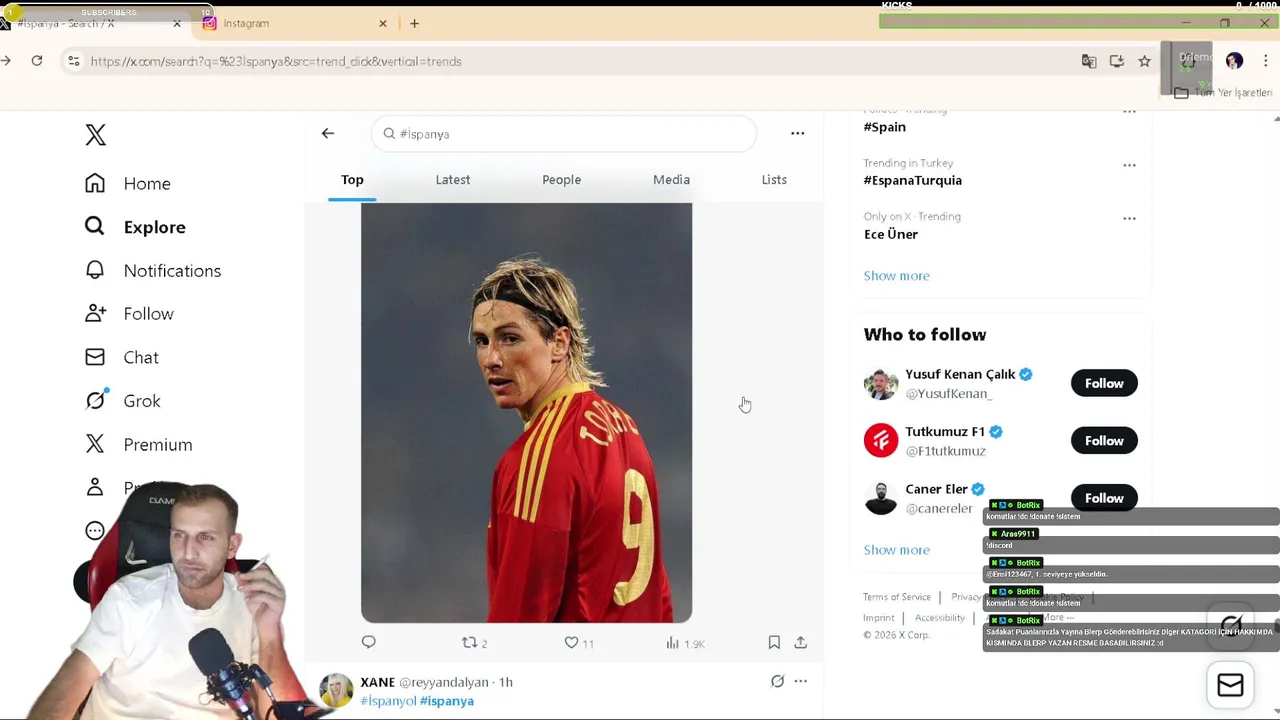Image resolution: width=1280 pixels, height=720 pixels.
Task: Follow Tutkumuz F1
Action: click(1104, 440)
